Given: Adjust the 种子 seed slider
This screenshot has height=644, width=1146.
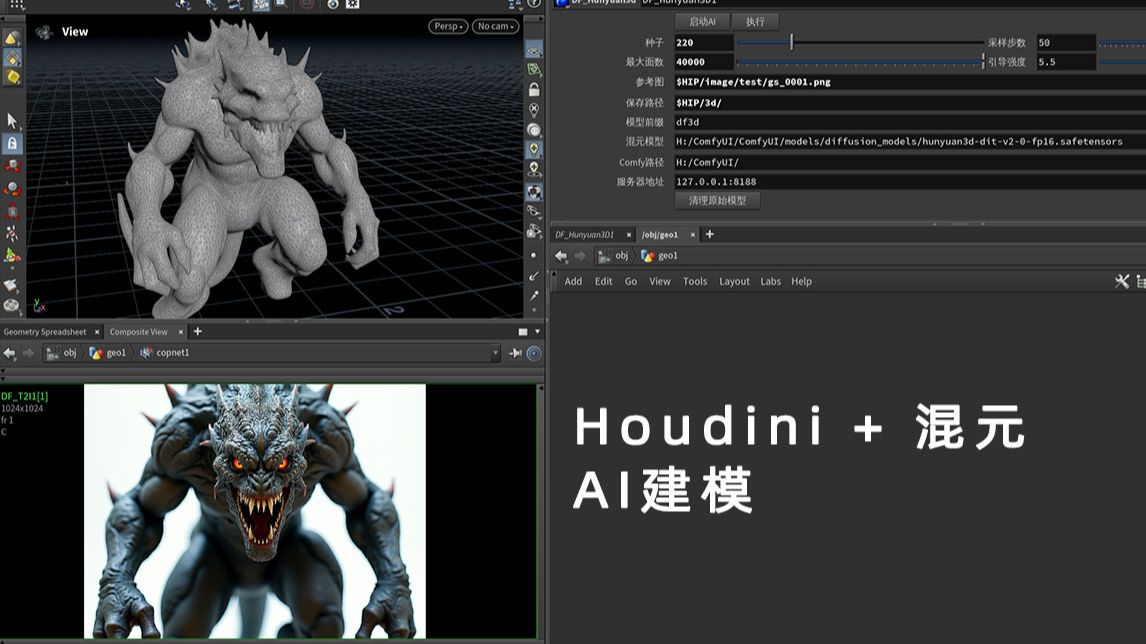Looking at the screenshot, I should (792, 42).
